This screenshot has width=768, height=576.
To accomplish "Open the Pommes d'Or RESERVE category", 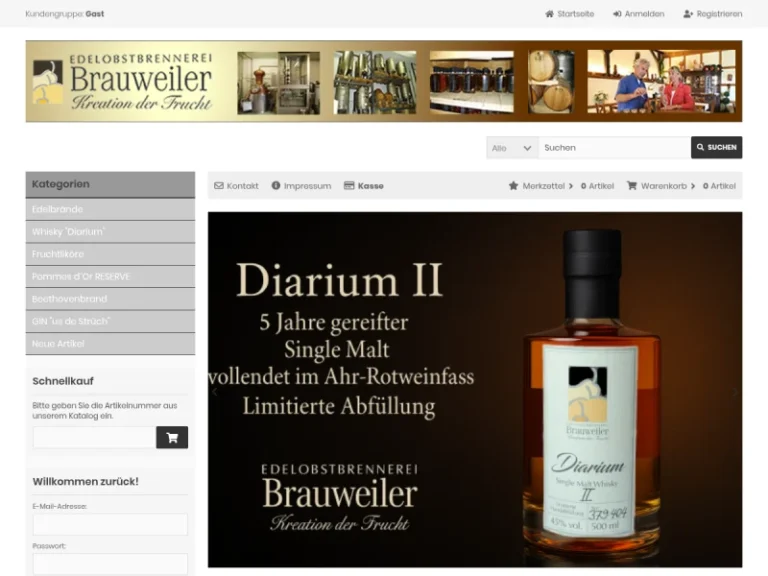I will click(x=110, y=277).
